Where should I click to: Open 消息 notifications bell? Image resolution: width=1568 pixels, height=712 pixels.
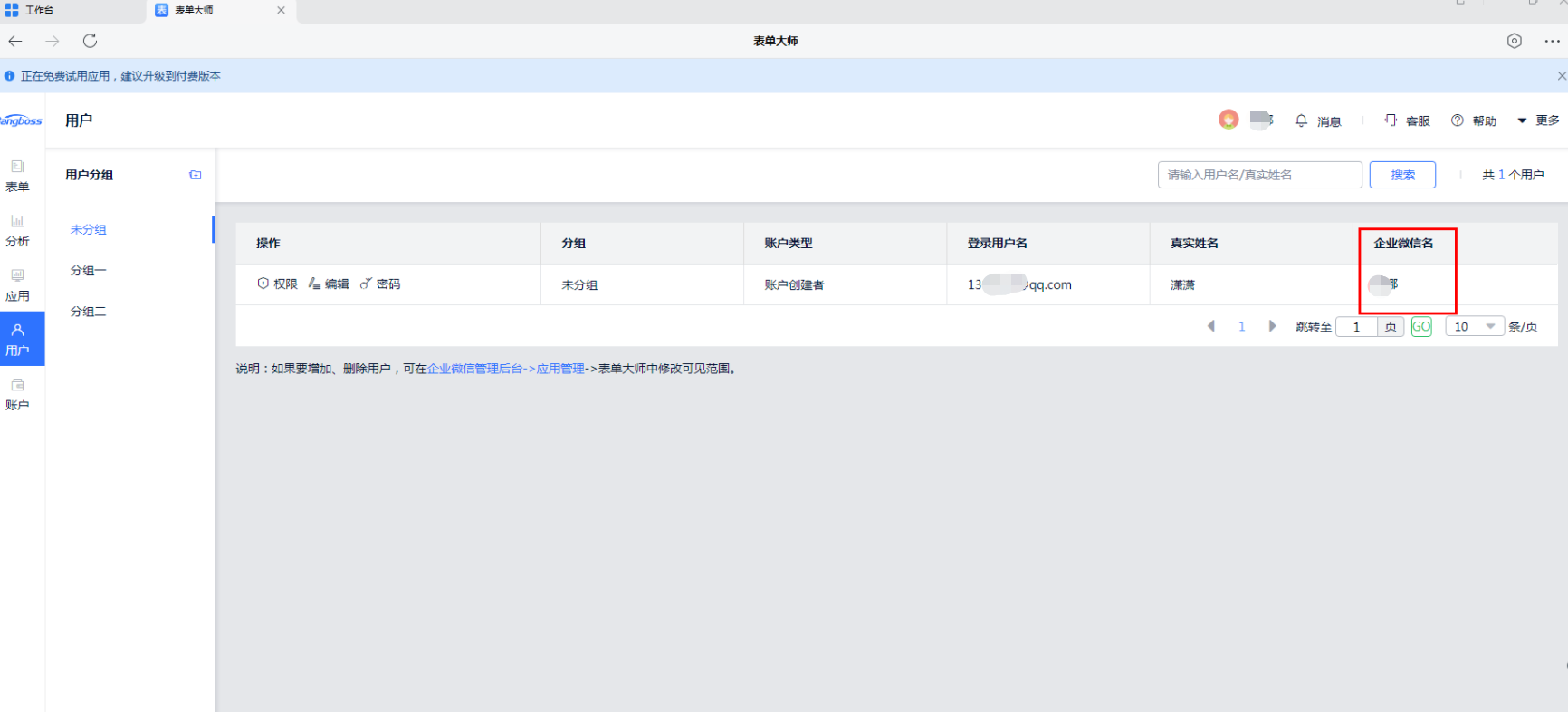point(1317,120)
